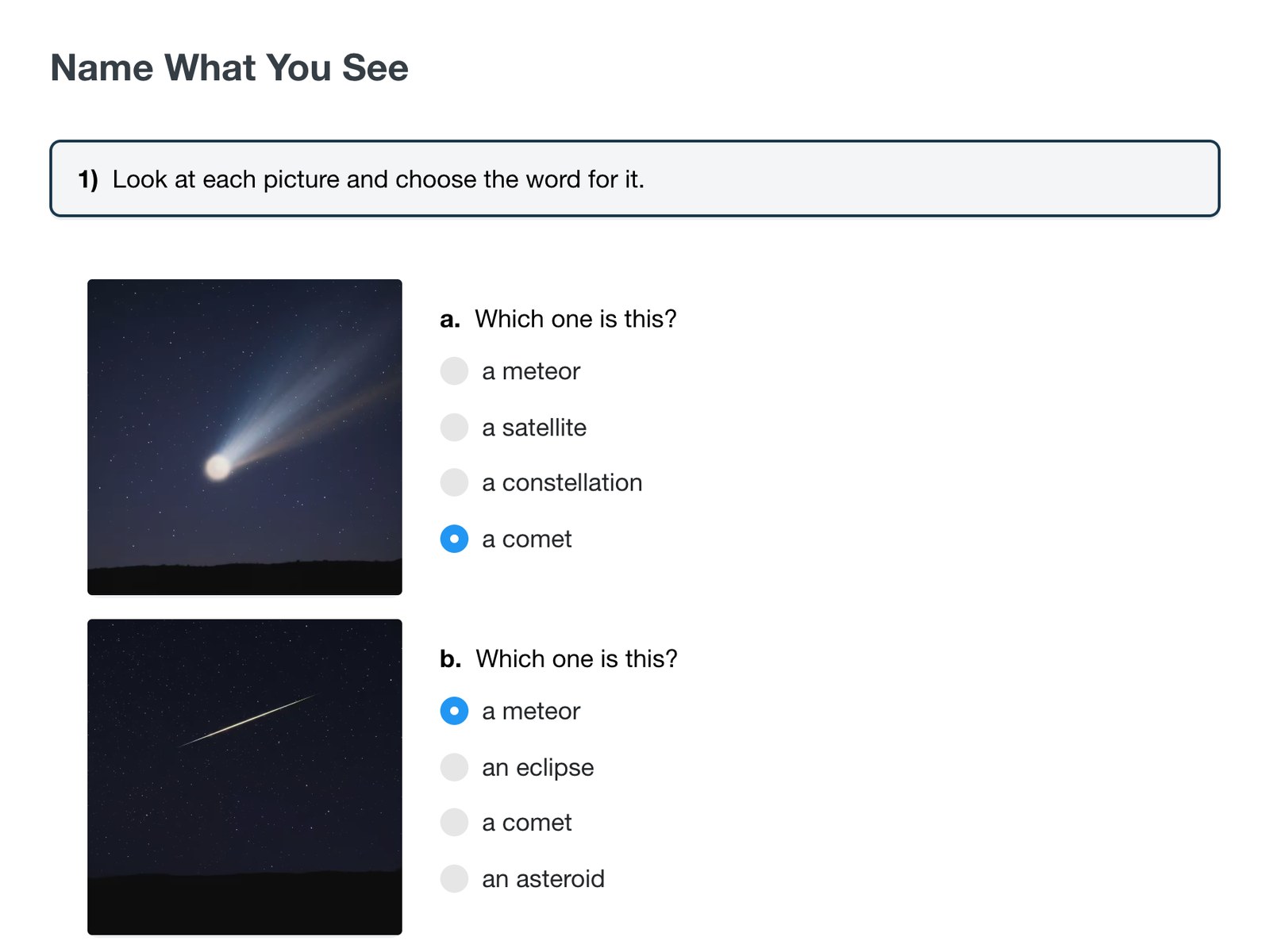
Task: Pick the constellation radio button
Action: [x=454, y=482]
